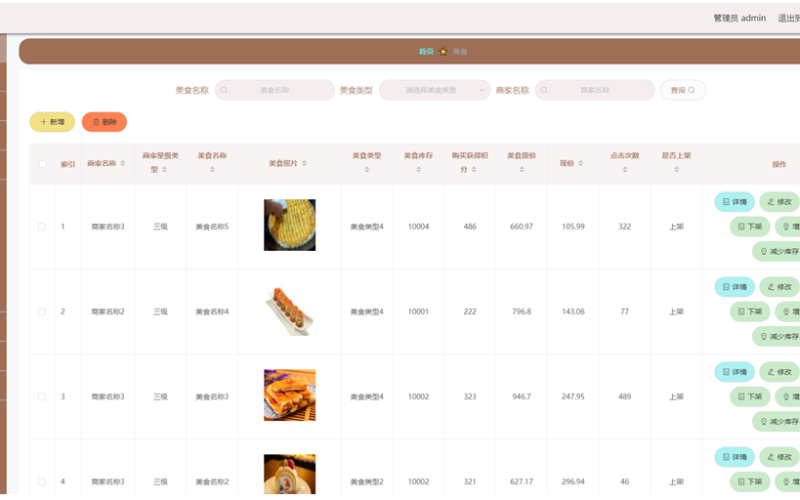Click 减少库存 button for row 1

tap(778, 252)
